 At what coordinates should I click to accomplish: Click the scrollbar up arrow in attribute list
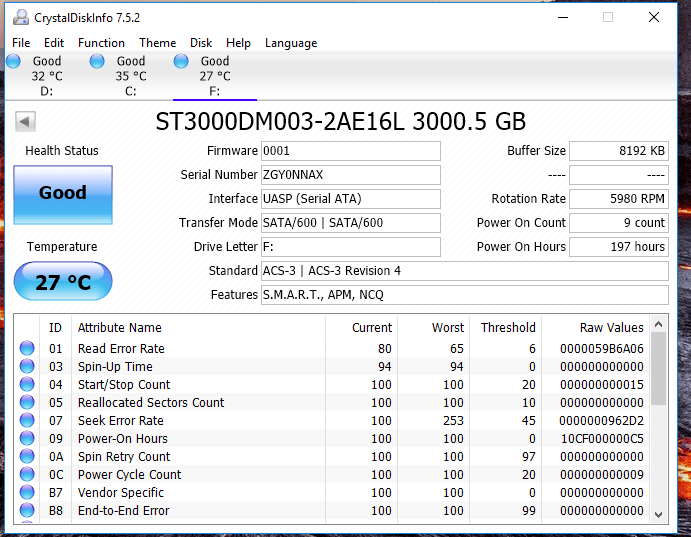point(658,323)
